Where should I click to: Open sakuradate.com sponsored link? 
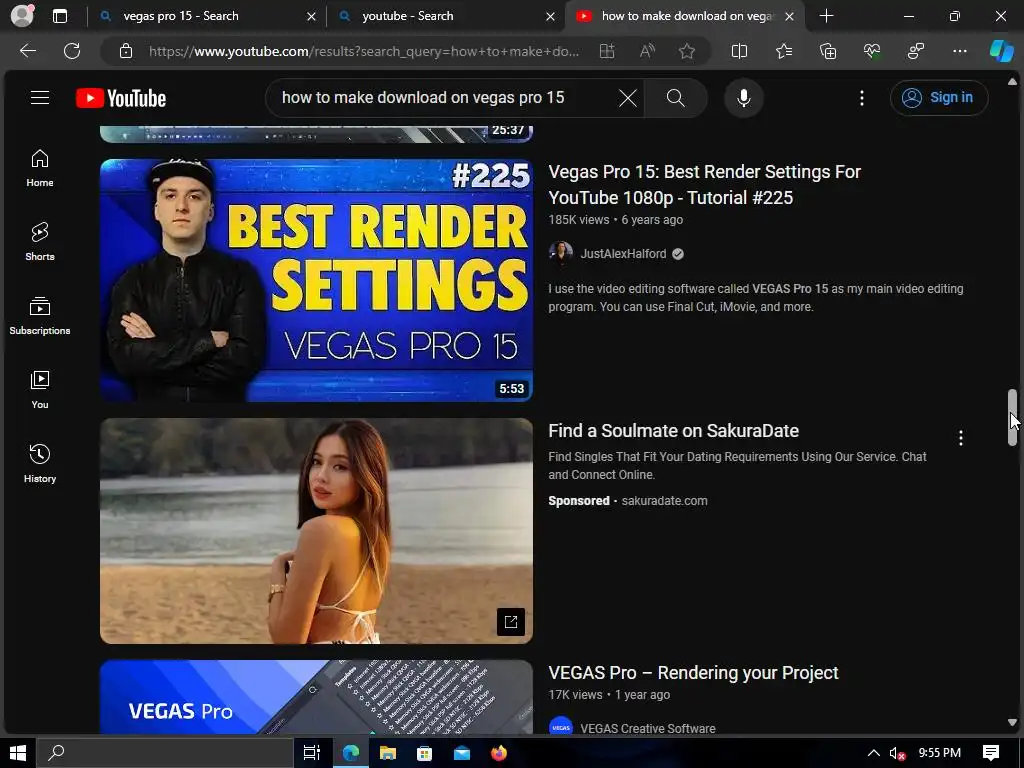(x=664, y=501)
